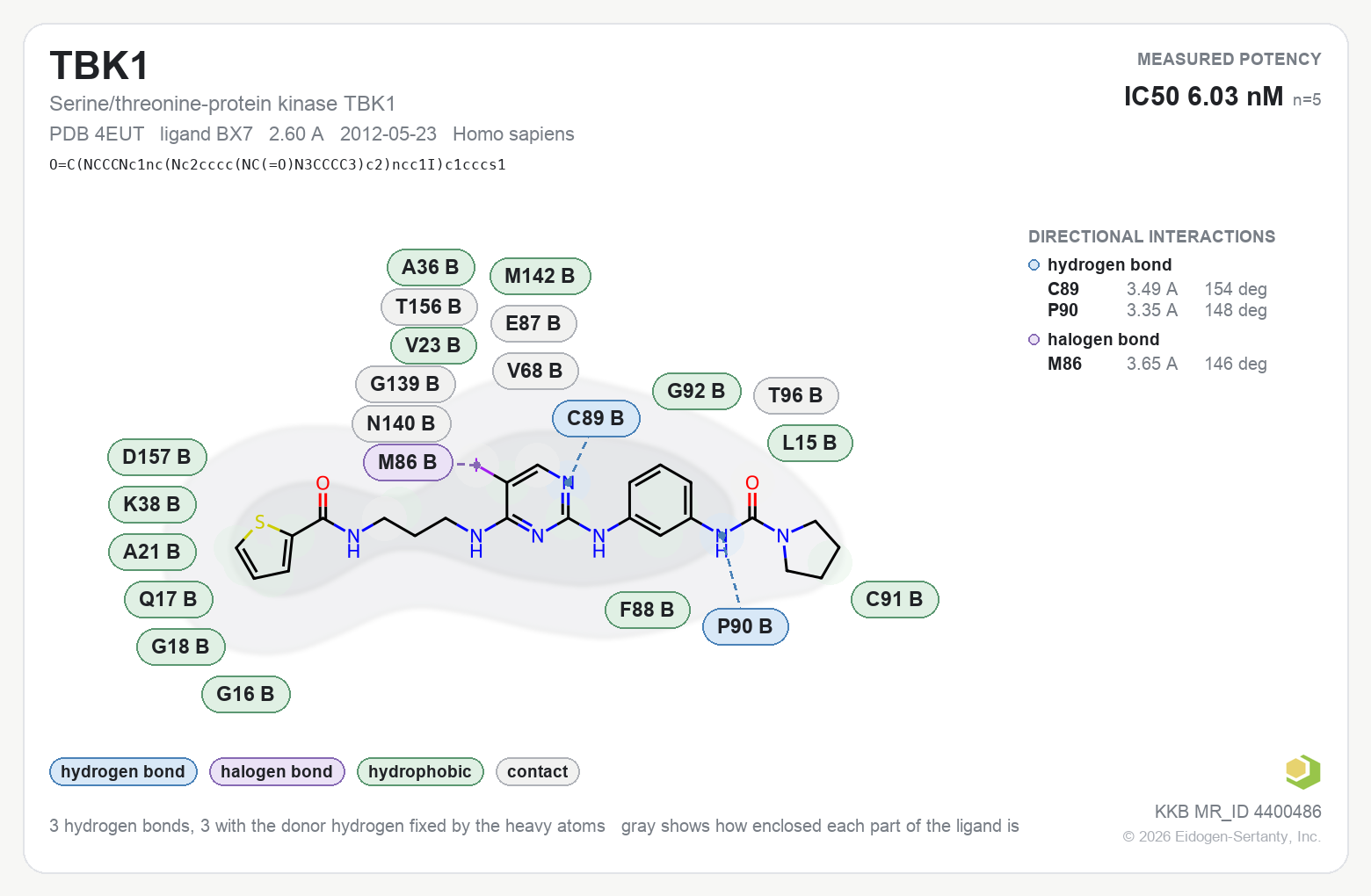The image size is (1371, 896).
Task: Click the T156 B residue pill
Action: pos(429,307)
